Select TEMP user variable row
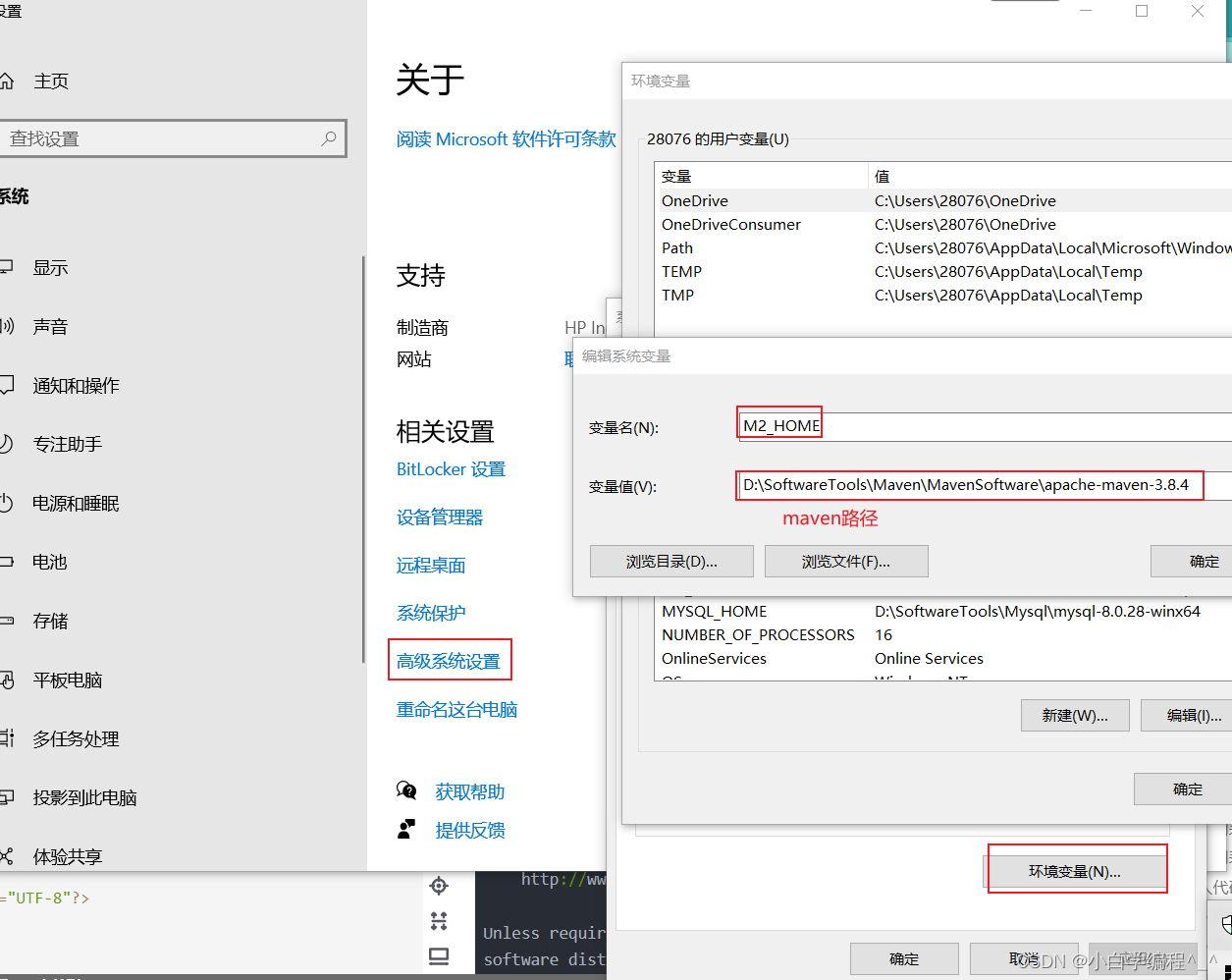The image size is (1232, 980). coord(943,272)
